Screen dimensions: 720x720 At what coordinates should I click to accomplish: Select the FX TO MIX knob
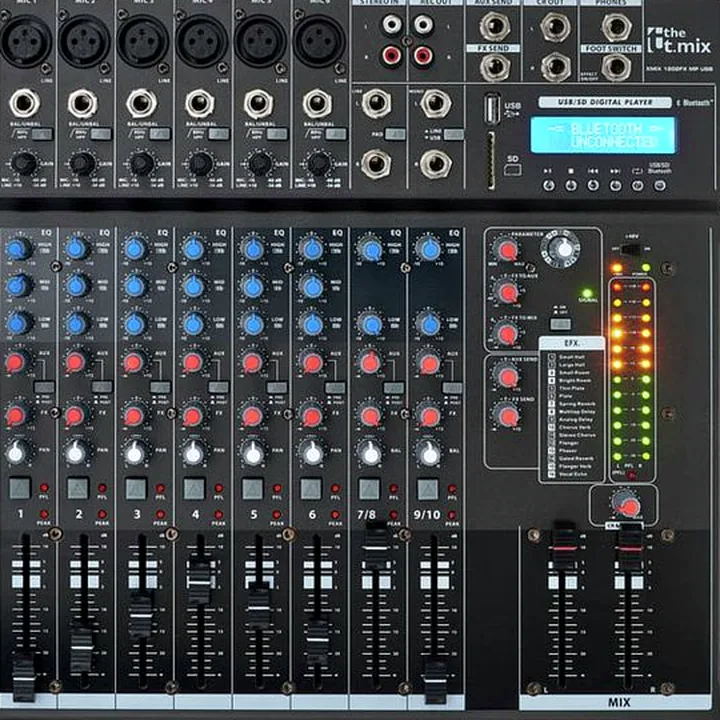coord(507,333)
